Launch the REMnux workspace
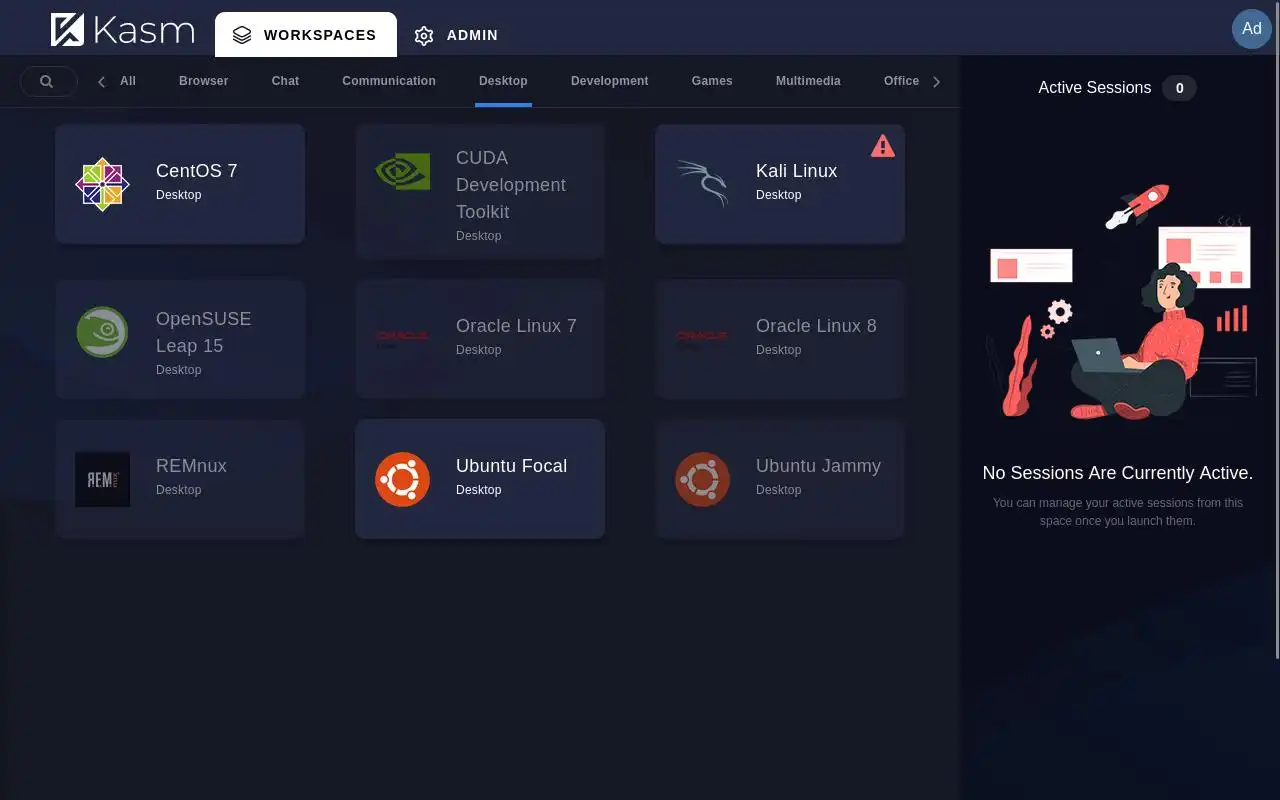 180,479
